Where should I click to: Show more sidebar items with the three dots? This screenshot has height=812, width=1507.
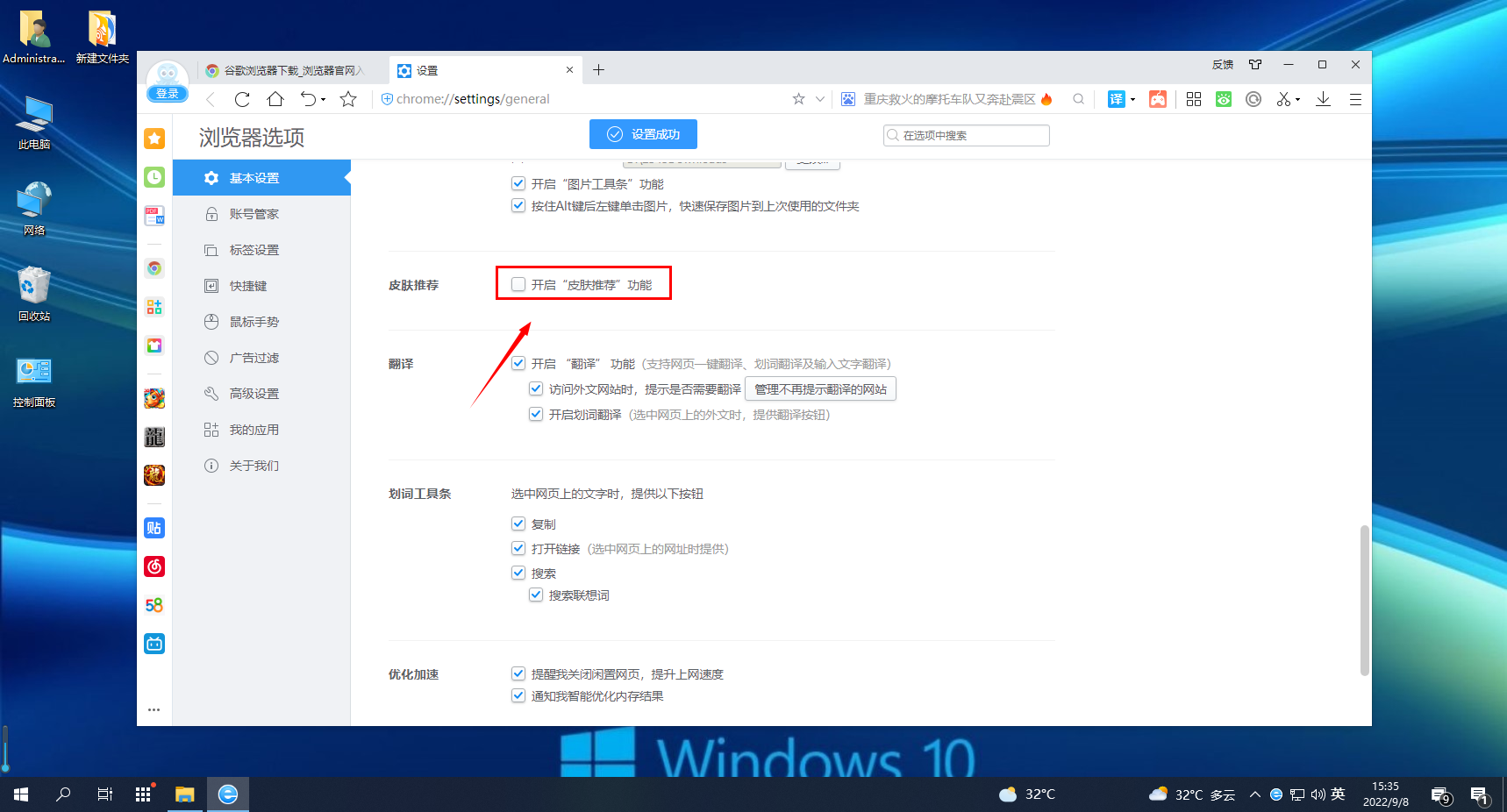[x=154, y=709]
